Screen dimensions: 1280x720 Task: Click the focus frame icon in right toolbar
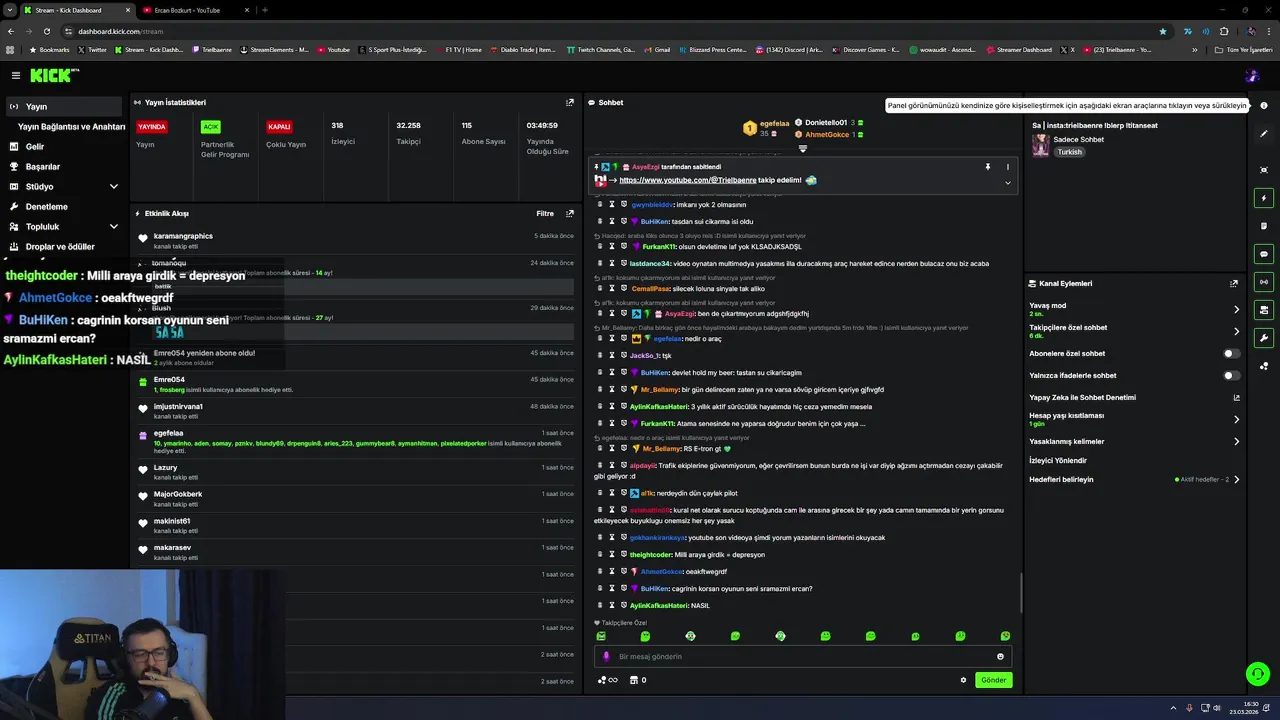[x=1264, y=170]
